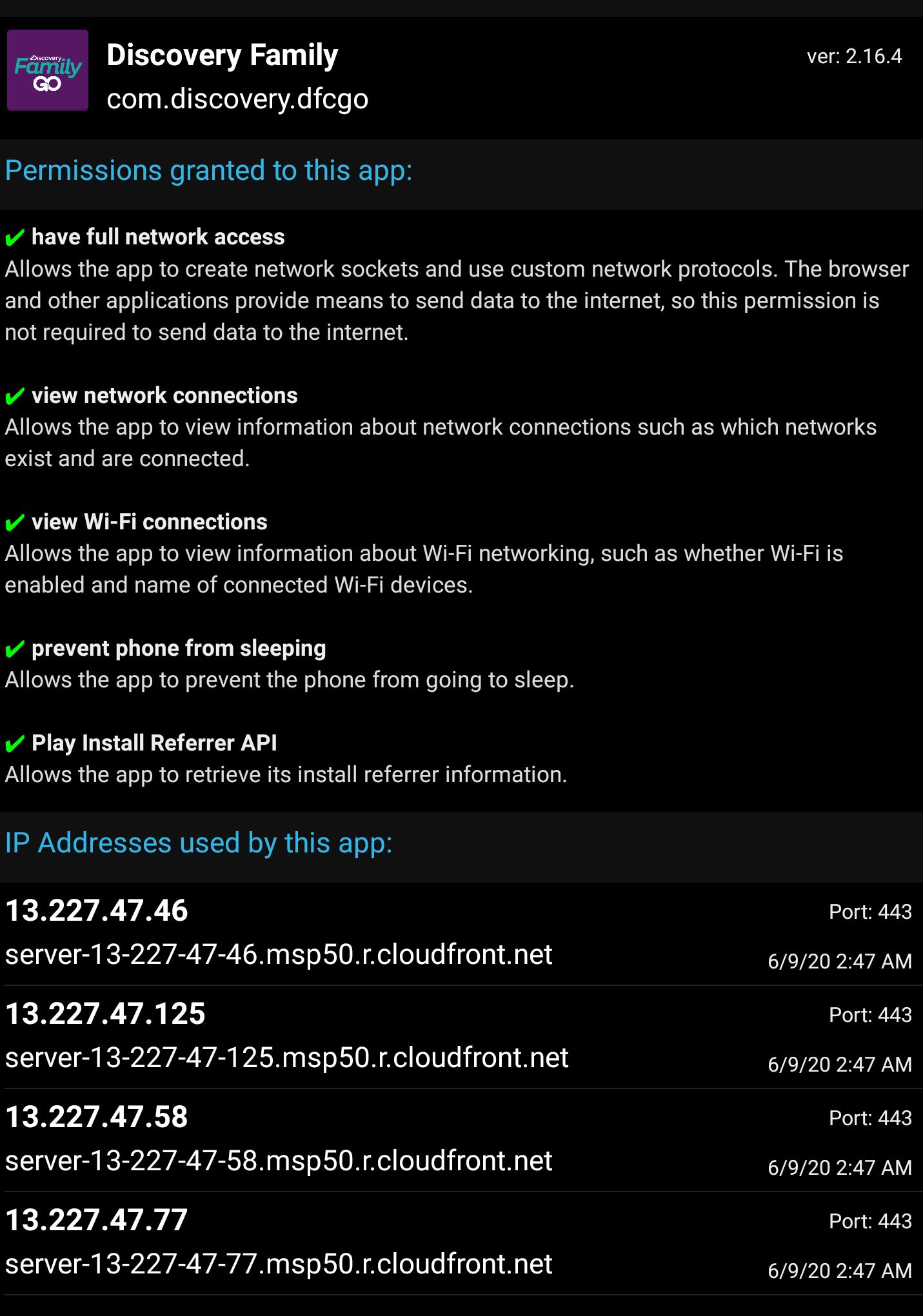
Task: Select the prevent phone from sleeping description
Action: coord(289,680)
